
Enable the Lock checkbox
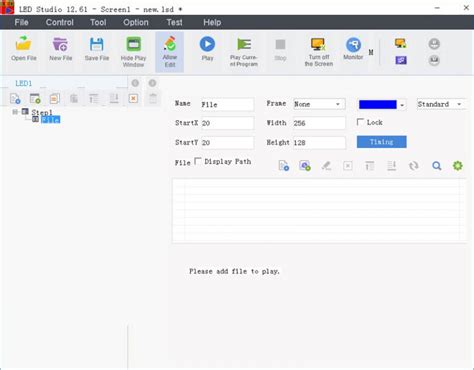coord(360,122)
